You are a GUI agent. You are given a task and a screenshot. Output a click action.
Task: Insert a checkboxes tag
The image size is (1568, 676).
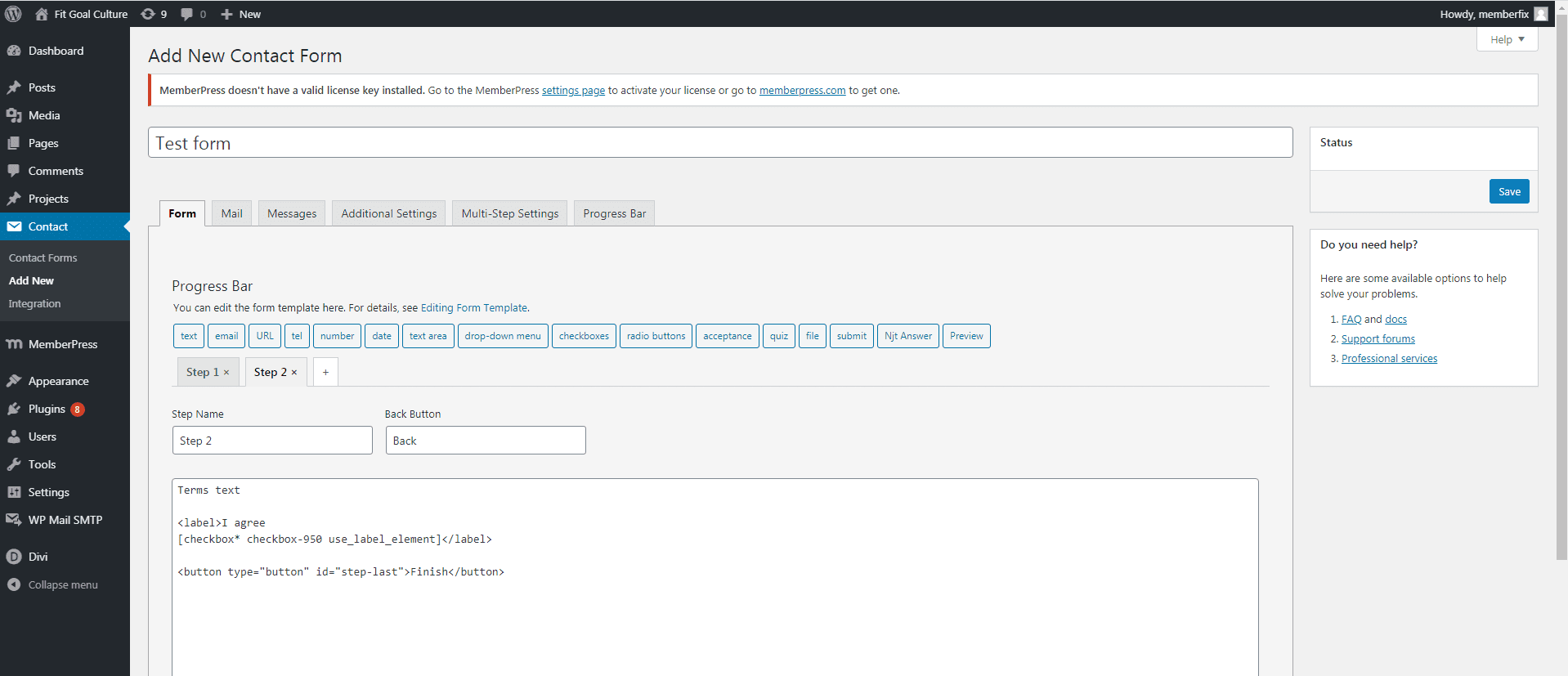coord(584,336)
